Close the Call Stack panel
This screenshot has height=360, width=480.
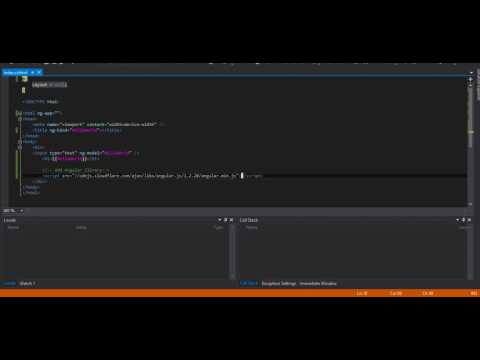469,220
